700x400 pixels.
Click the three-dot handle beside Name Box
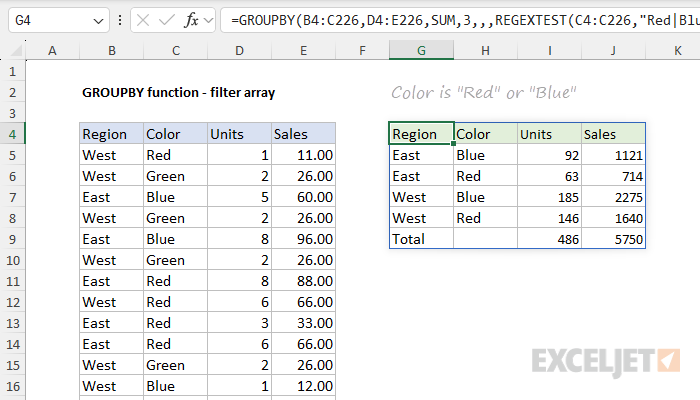pyautogui.click(x=120, y=21)
